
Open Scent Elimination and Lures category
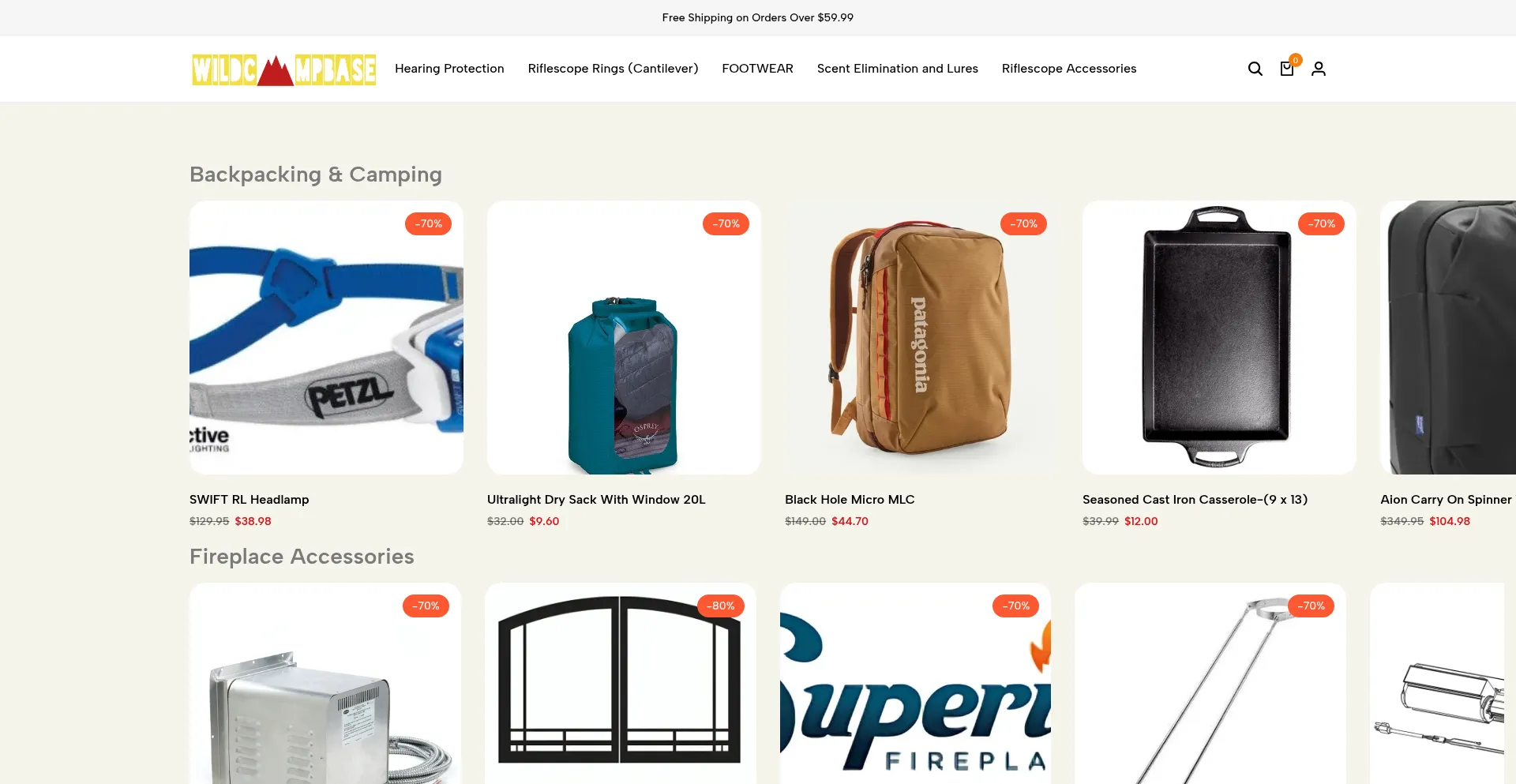click(x=898, y=69)
